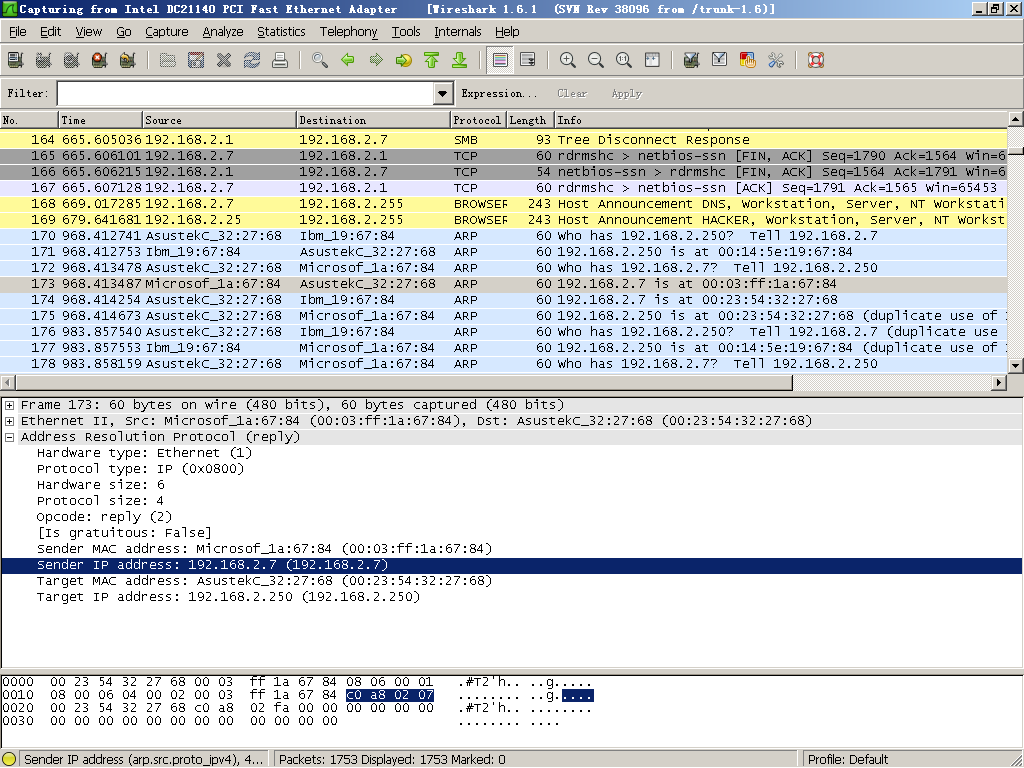Restart the running live capture icon
The width and height of the screenshot is (1024, 768).
(x=128, y=61)
